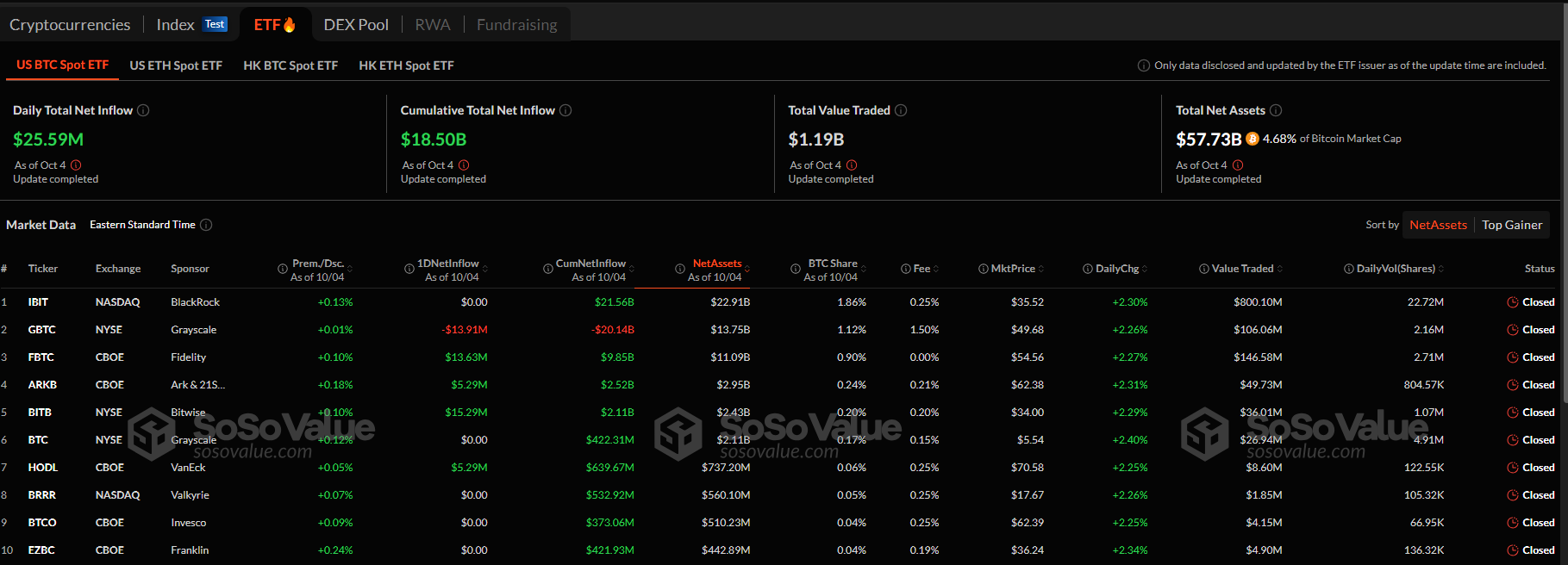Open the GBTC ticker row
This screenshot has height=565, width=1568.
[41, 330]
